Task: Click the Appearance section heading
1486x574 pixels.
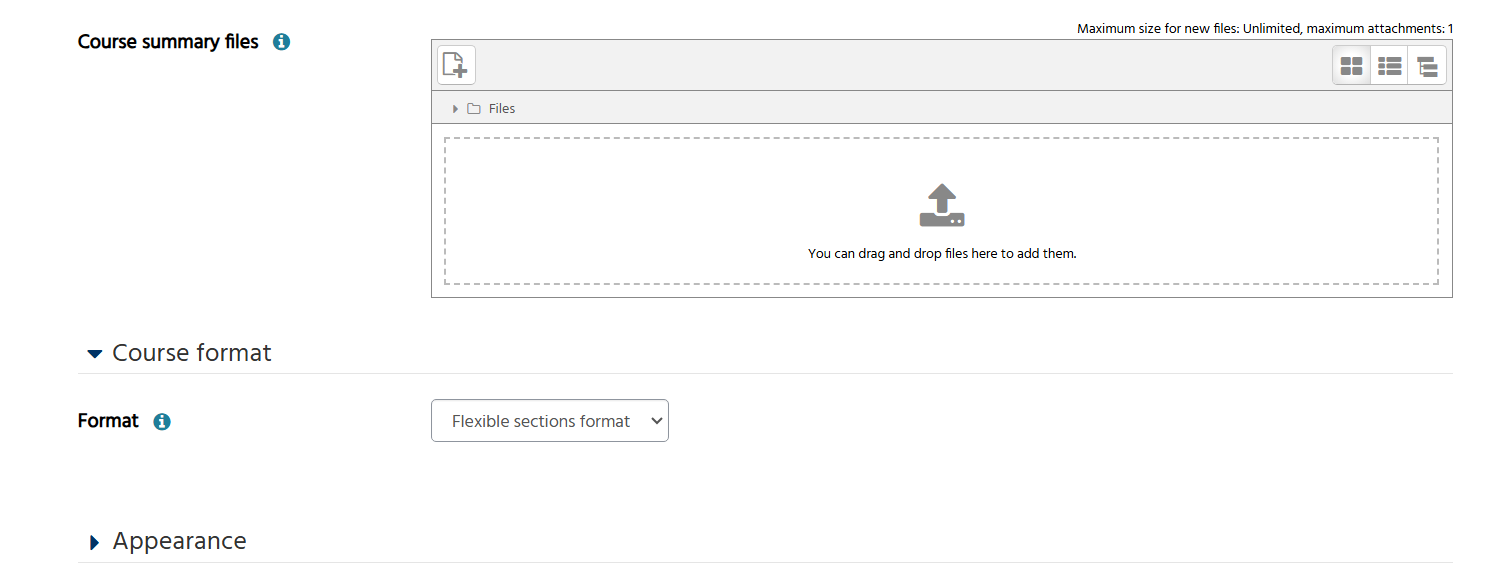Action: coord(180,541)
